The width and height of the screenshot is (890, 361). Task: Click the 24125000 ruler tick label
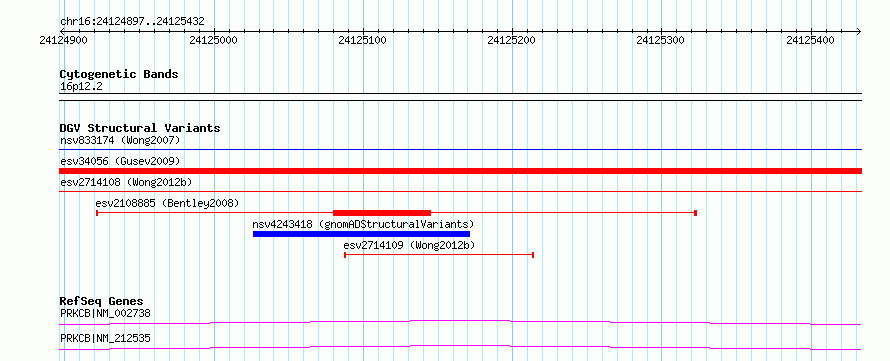[214, 40]
